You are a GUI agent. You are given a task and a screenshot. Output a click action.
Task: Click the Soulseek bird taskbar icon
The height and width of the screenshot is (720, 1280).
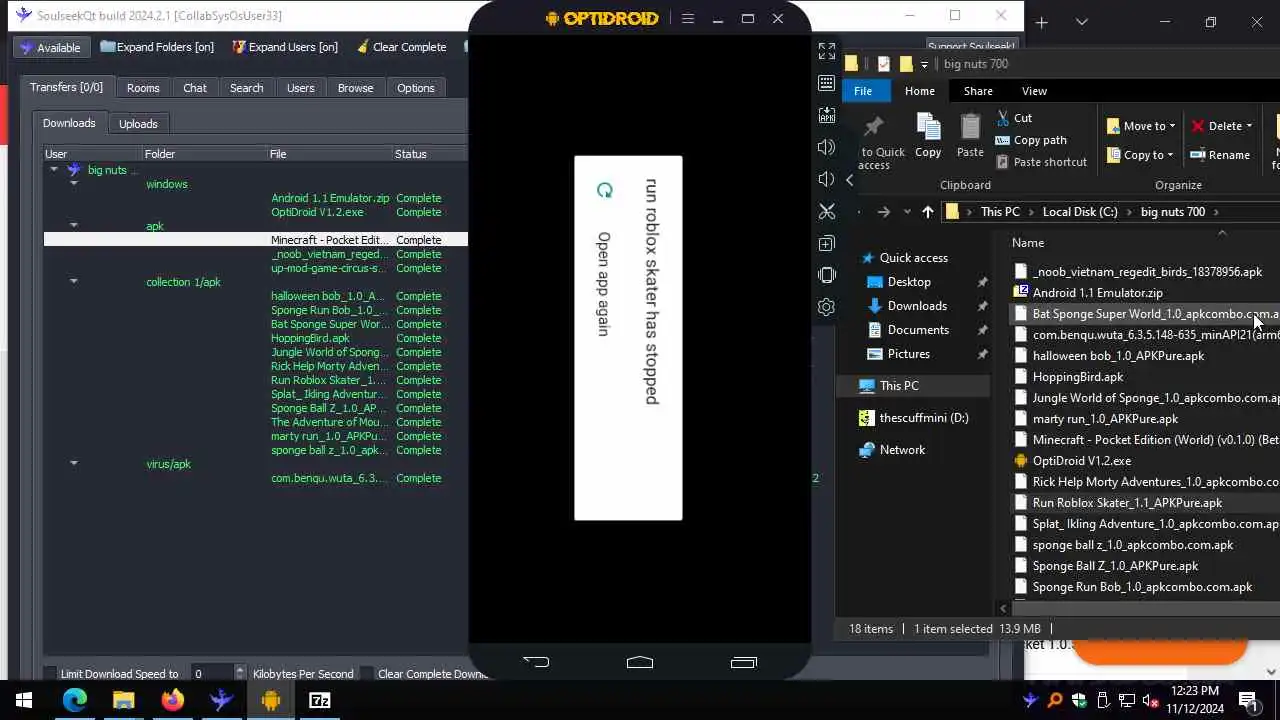[x=222, y=700]
